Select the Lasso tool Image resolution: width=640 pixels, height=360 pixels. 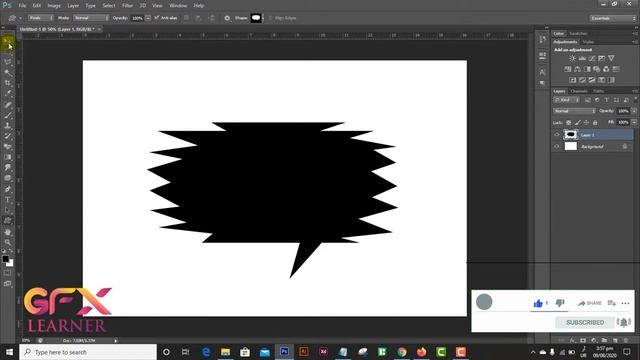click(8, 62)
